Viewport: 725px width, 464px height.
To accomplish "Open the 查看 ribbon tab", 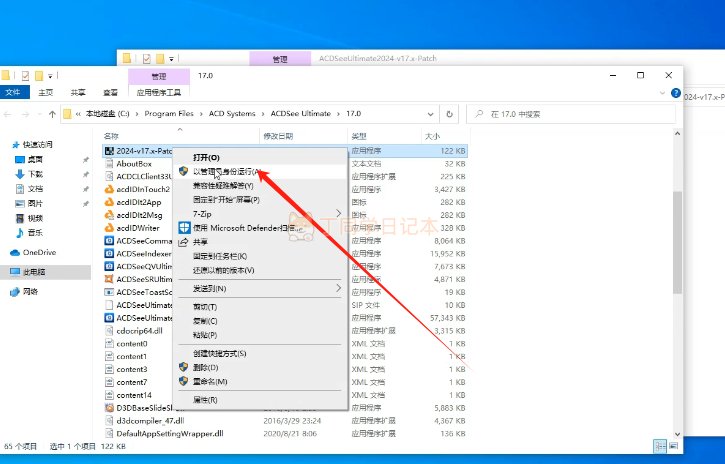I will point(111,92).
